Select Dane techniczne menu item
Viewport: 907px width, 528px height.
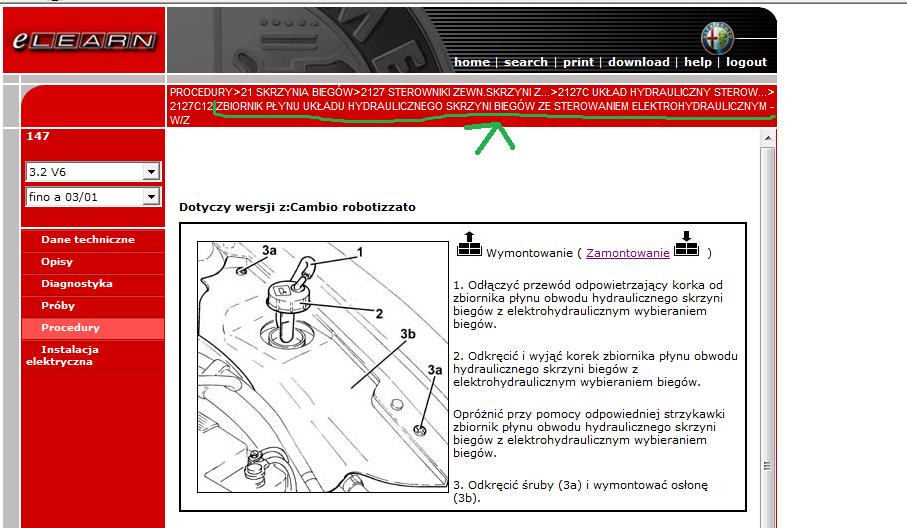(88, 239)
